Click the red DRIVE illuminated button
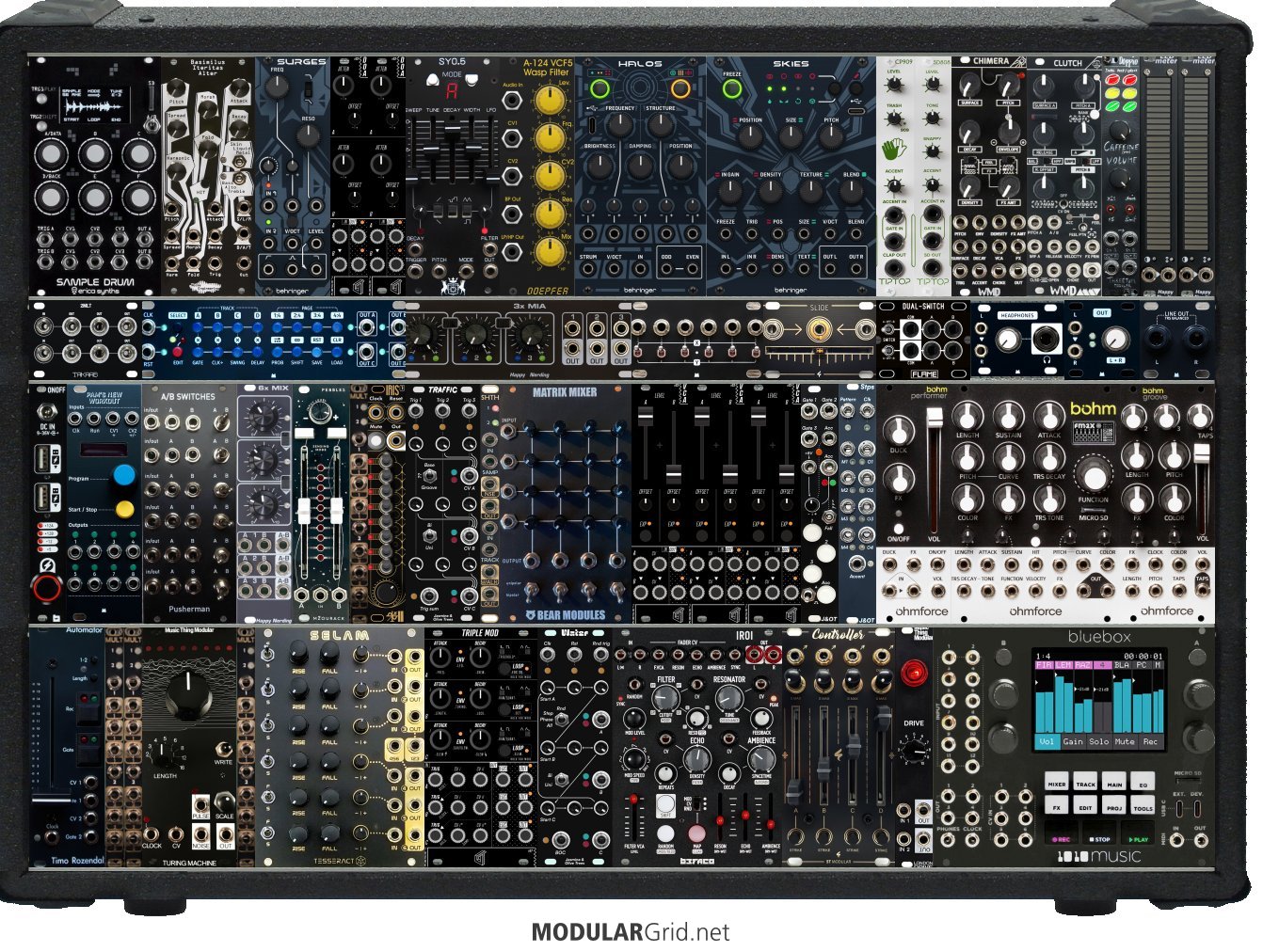1263x952 pixels. (913, 672)
